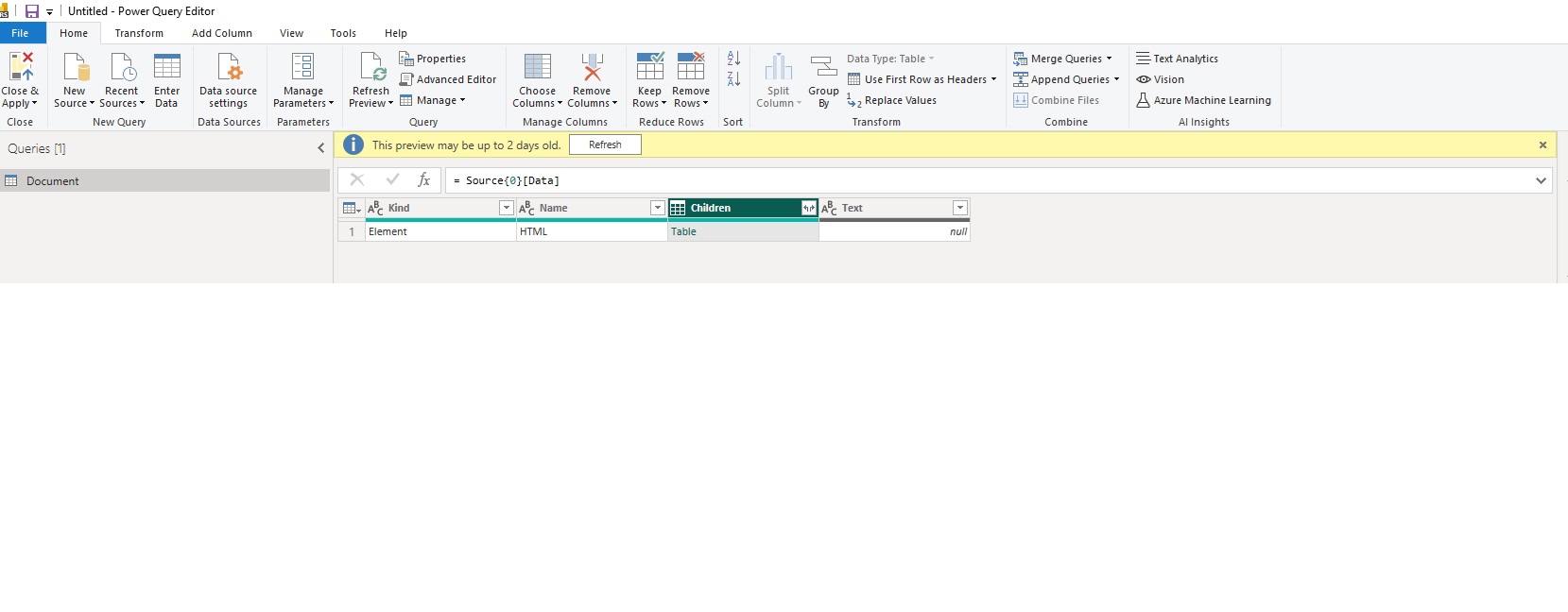1568x612 pixels.
Task: Click the Refresh button in the preview banner
Action: 605,144
